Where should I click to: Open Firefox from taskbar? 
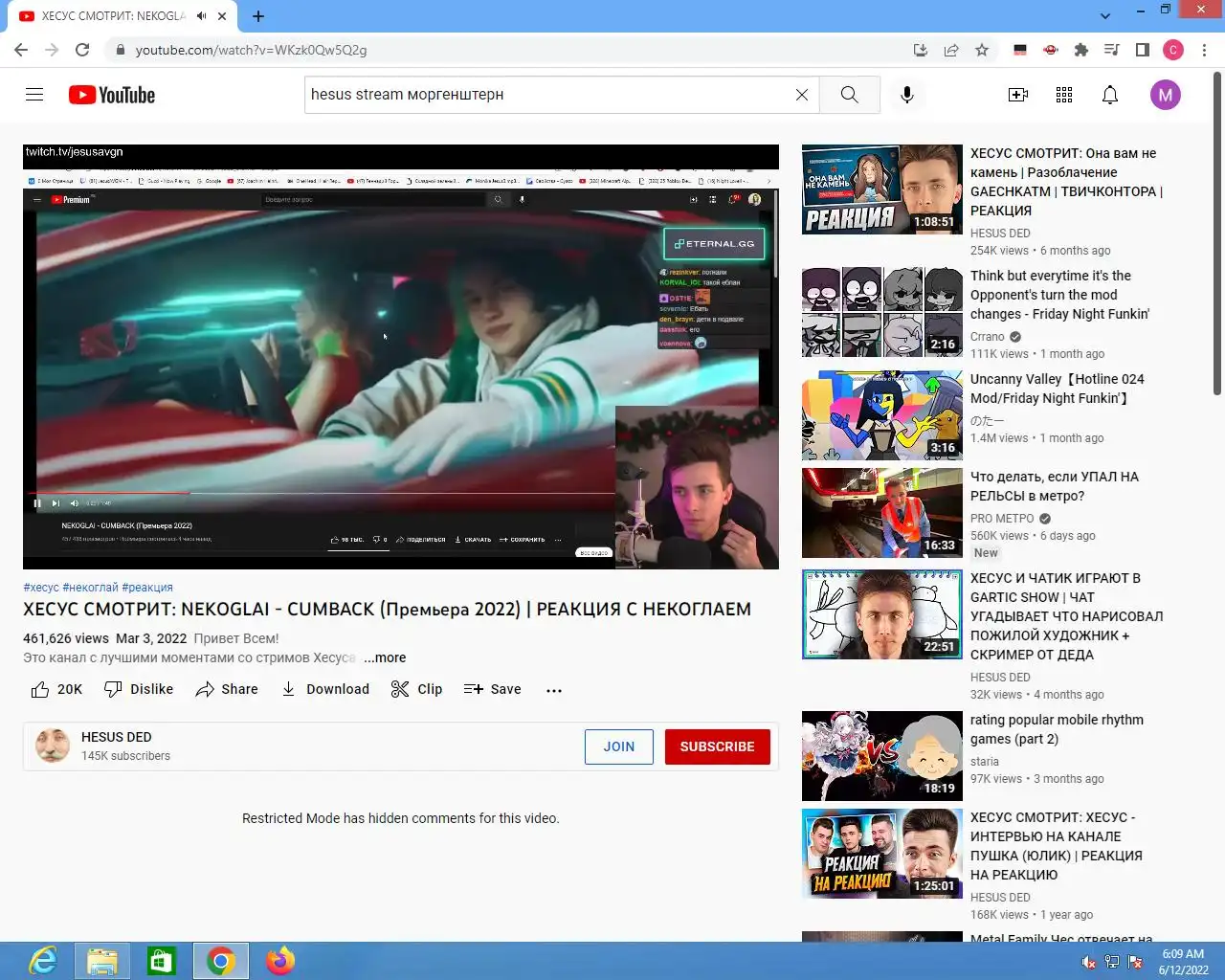coord(280,961)
